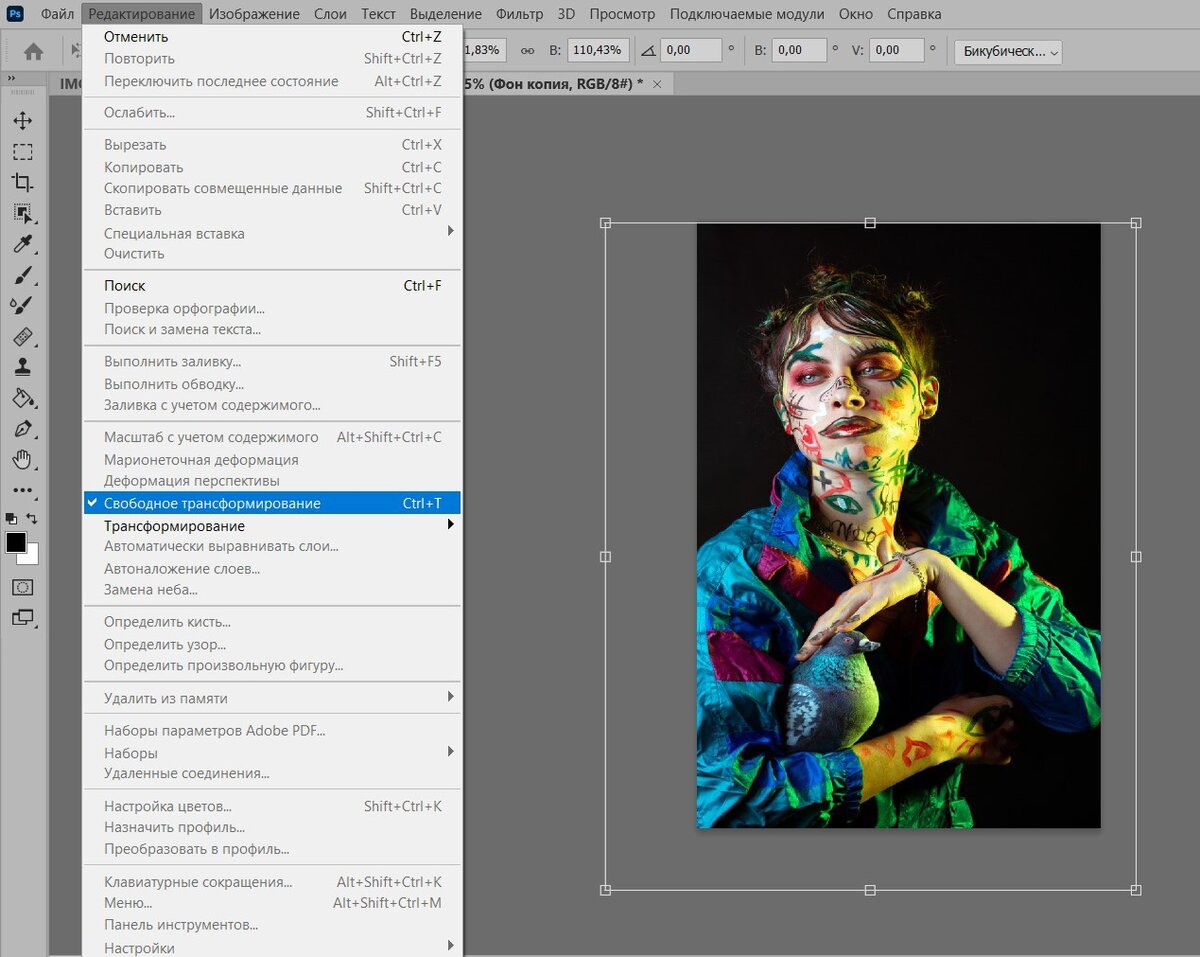
Task: Select the Paint Bucket tool
Action: pos(22,398)
